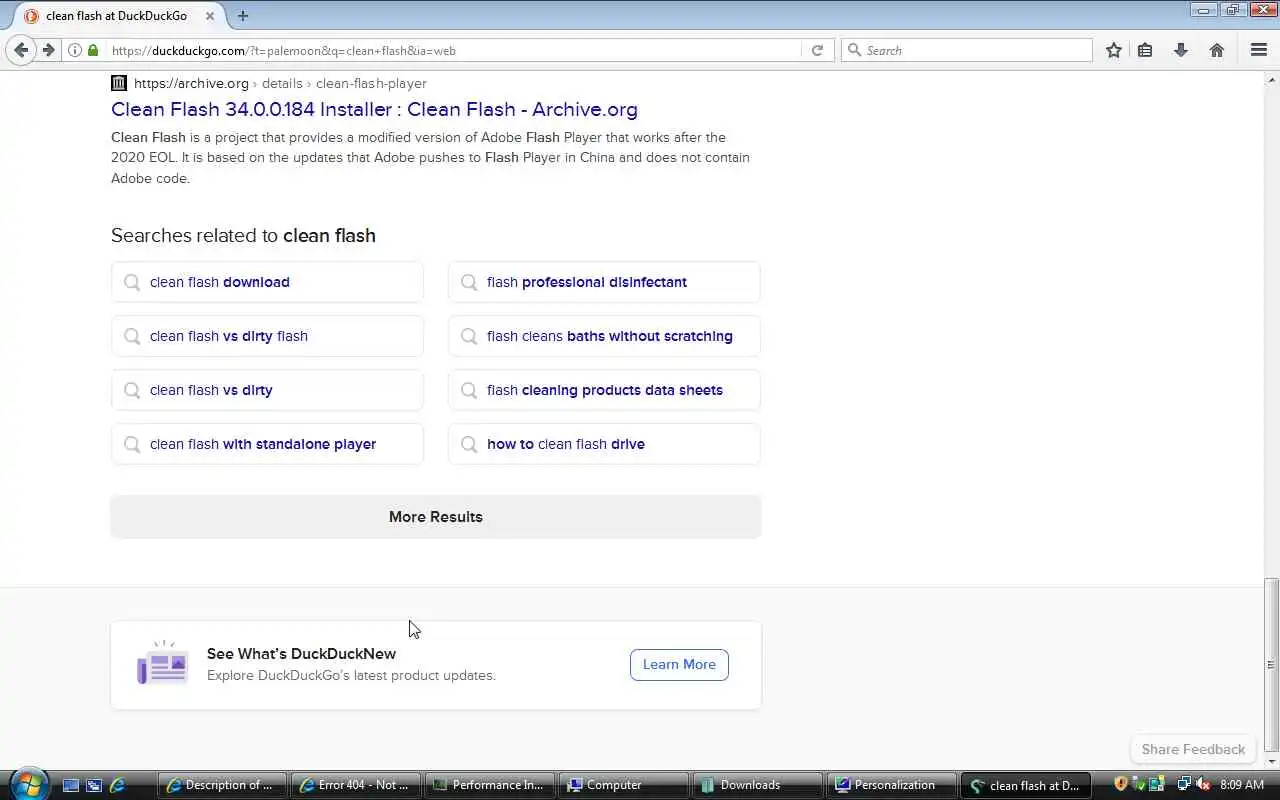This screenshot has width=1280, height=800.
Task: Click the security shield tray icon
Action: click(1121, 785)
